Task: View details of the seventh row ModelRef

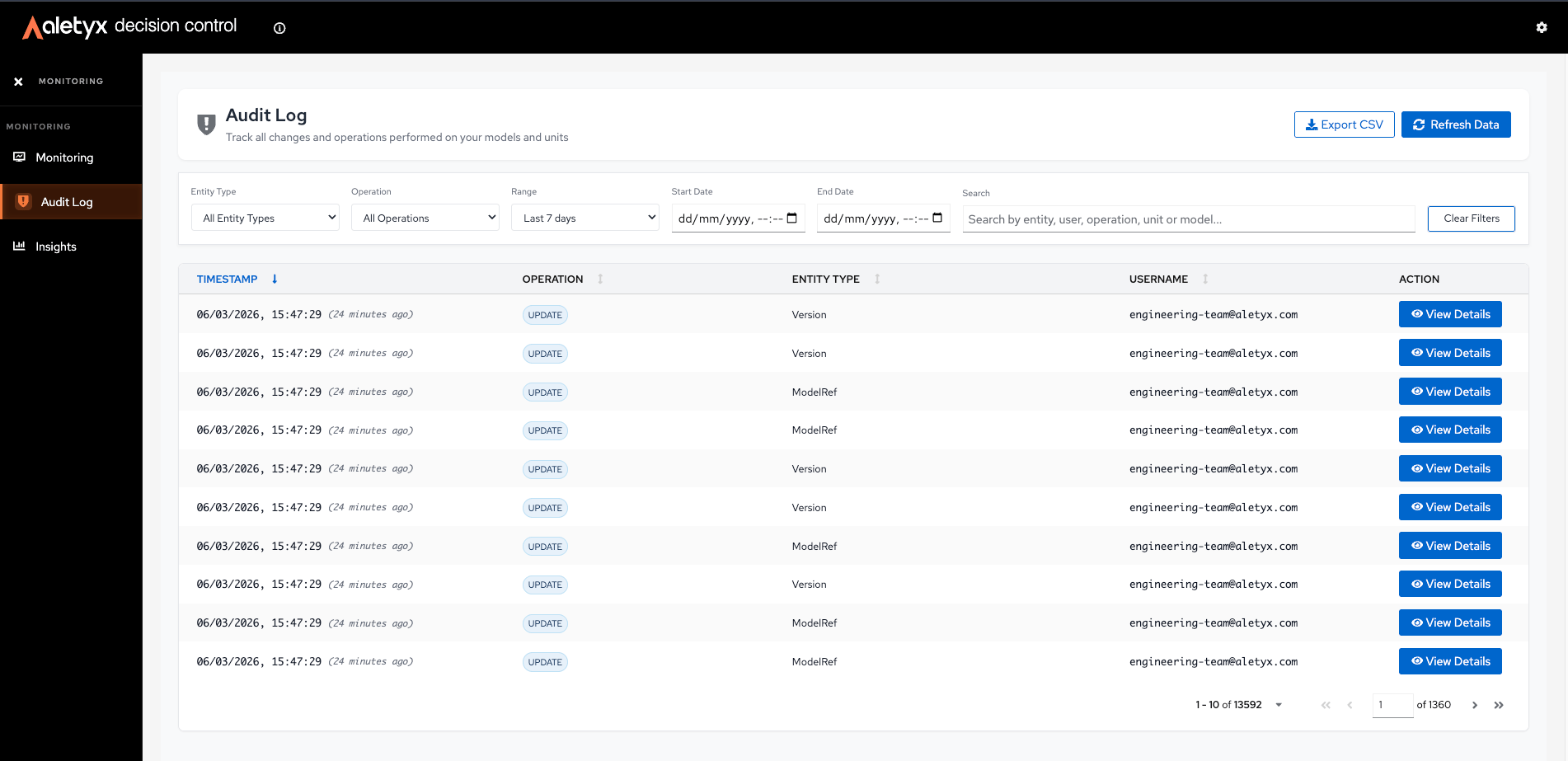Action: pyautogui.click(x=1450, y=546)
